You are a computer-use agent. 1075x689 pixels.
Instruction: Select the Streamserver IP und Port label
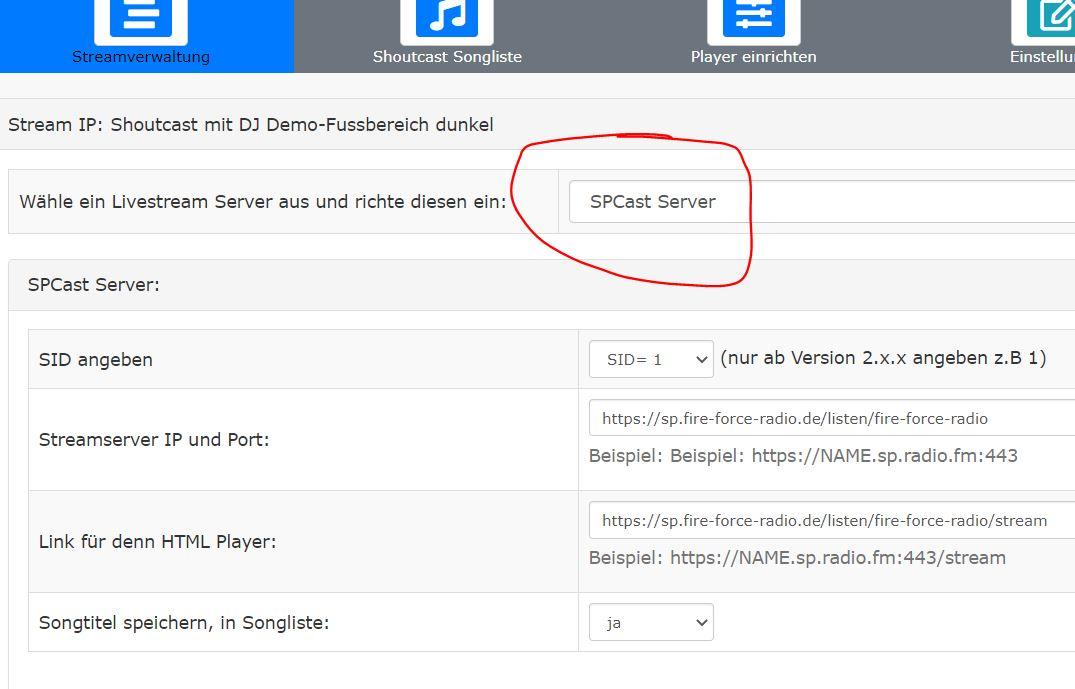[x=154, y=439]
